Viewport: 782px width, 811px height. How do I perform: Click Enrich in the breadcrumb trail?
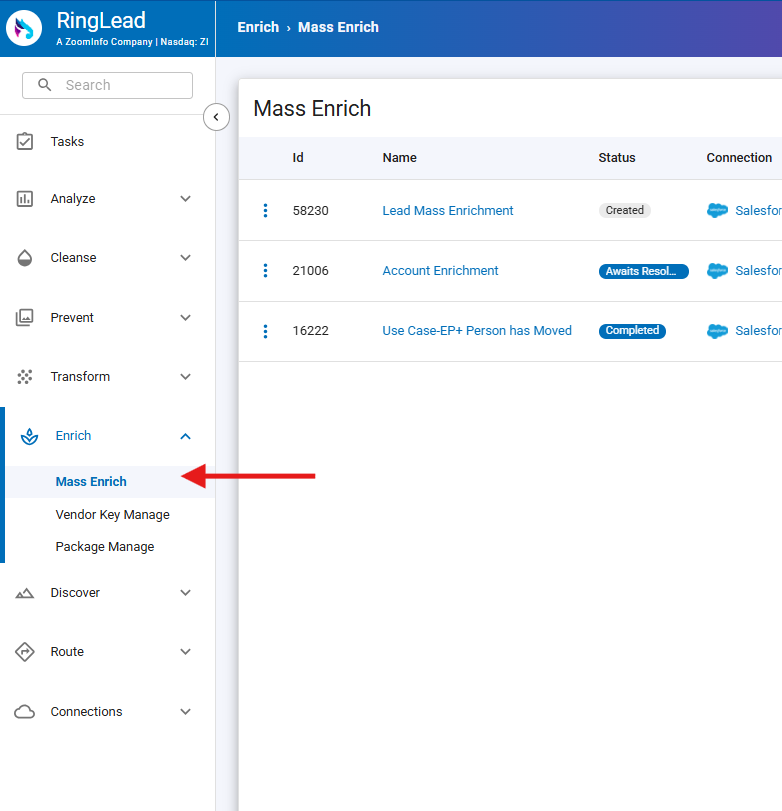pyautogui.click(x=258, y=27)
